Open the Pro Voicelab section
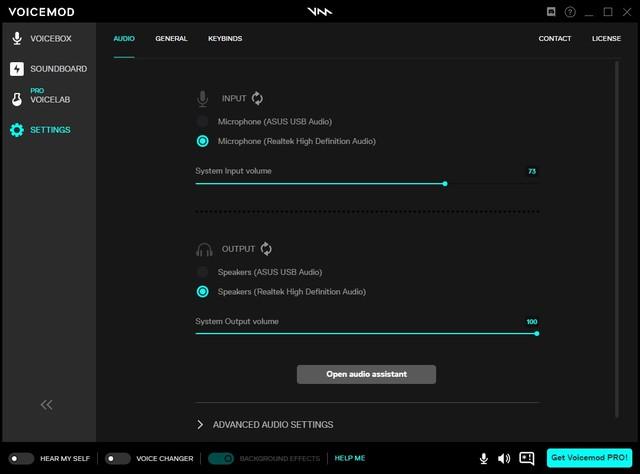The height and width of the screenshot is (474, 640). click(48, 99)
